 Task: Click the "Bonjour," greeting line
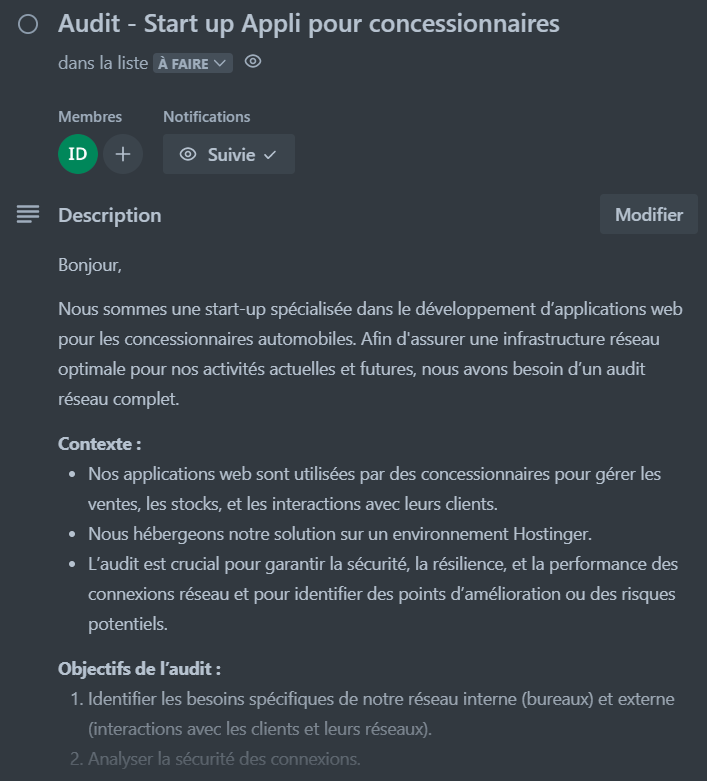89,266
